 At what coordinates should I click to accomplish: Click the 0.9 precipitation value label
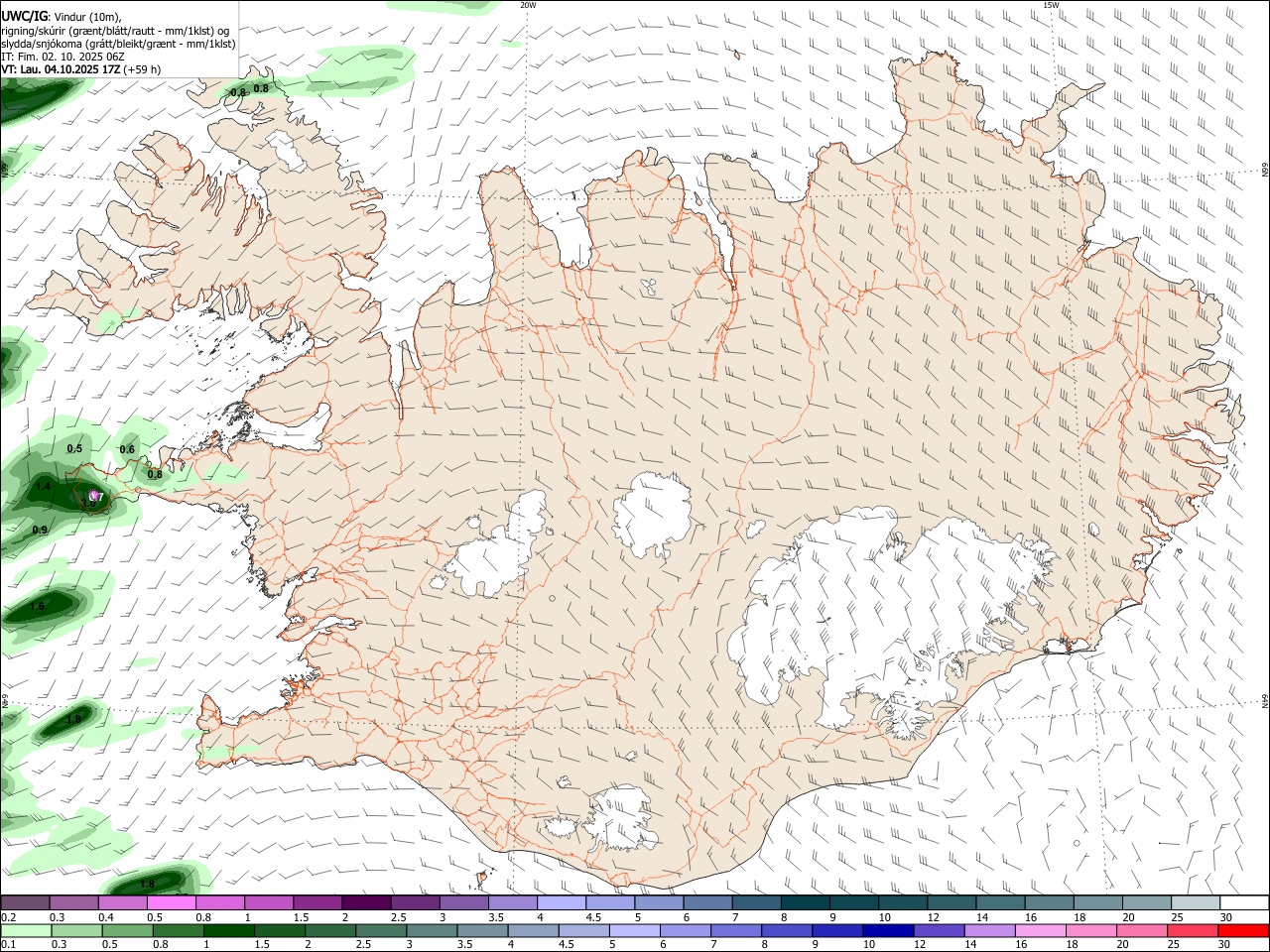(x=40, y=530)
